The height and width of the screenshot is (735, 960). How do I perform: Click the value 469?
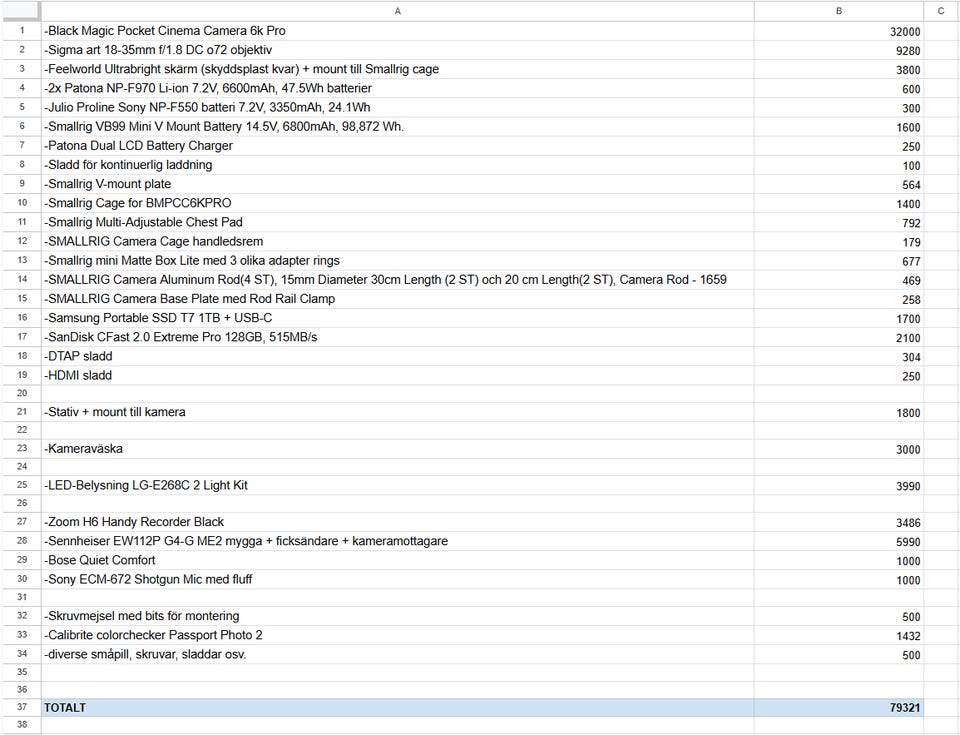911,281
